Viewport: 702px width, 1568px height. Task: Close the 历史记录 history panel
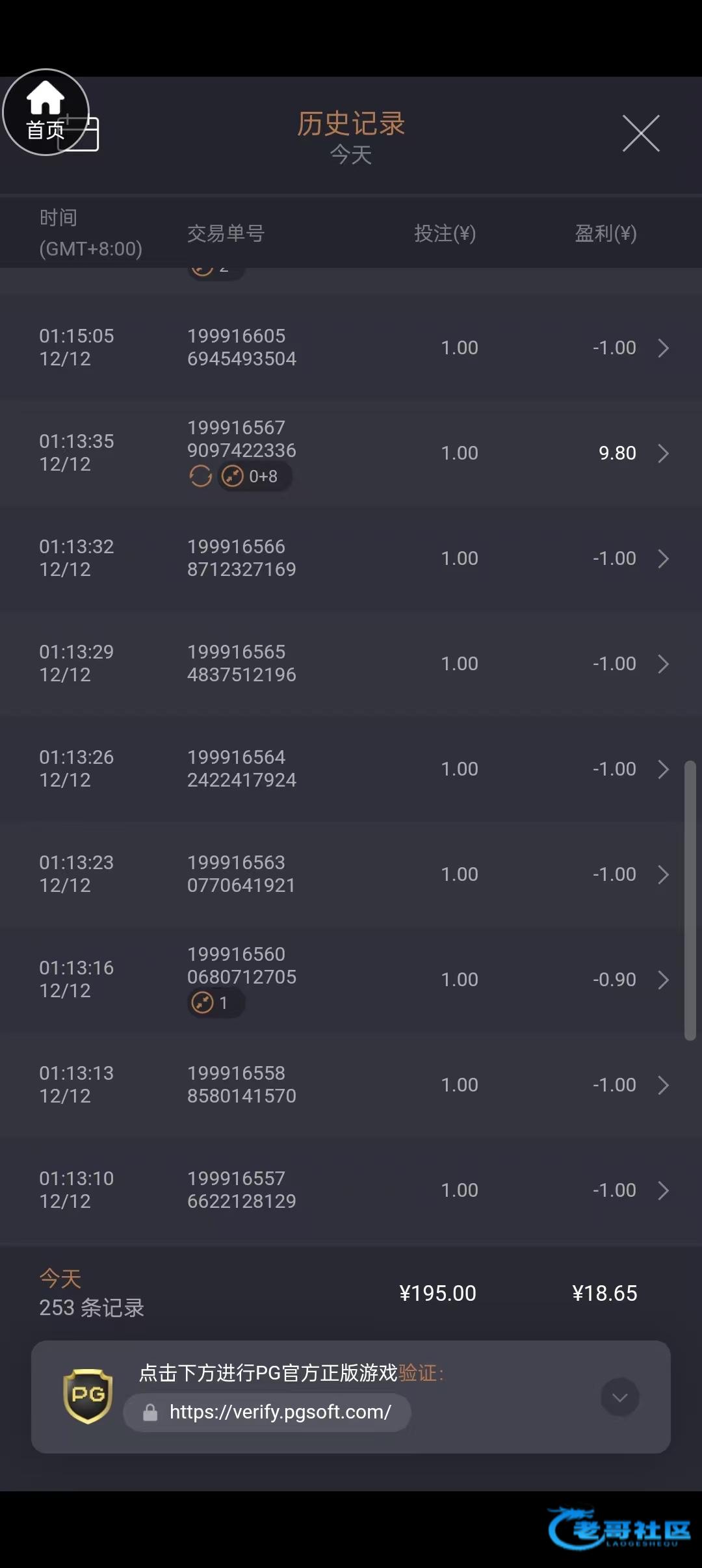641,133
